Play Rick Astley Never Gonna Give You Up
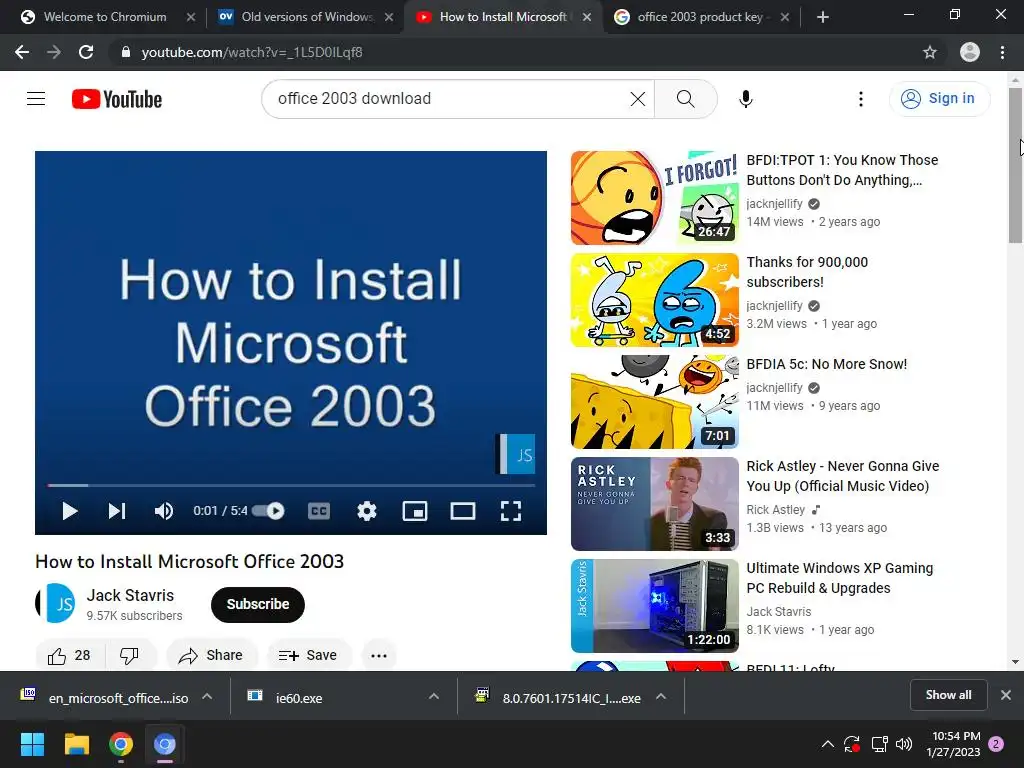The width and height of the screenshot is (1024, 768). tap(654, 504)
